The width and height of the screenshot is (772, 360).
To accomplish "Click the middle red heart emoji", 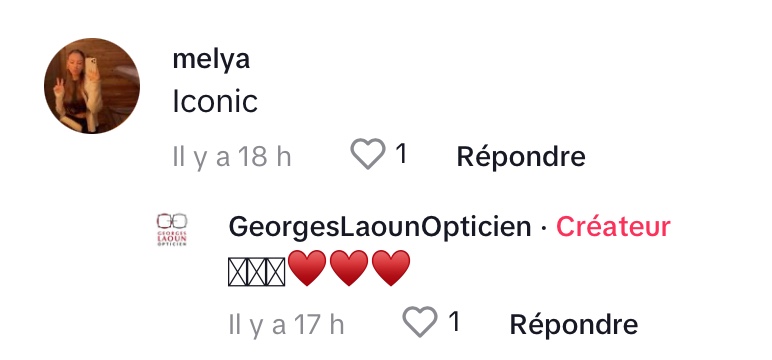I will click(349, 268).
